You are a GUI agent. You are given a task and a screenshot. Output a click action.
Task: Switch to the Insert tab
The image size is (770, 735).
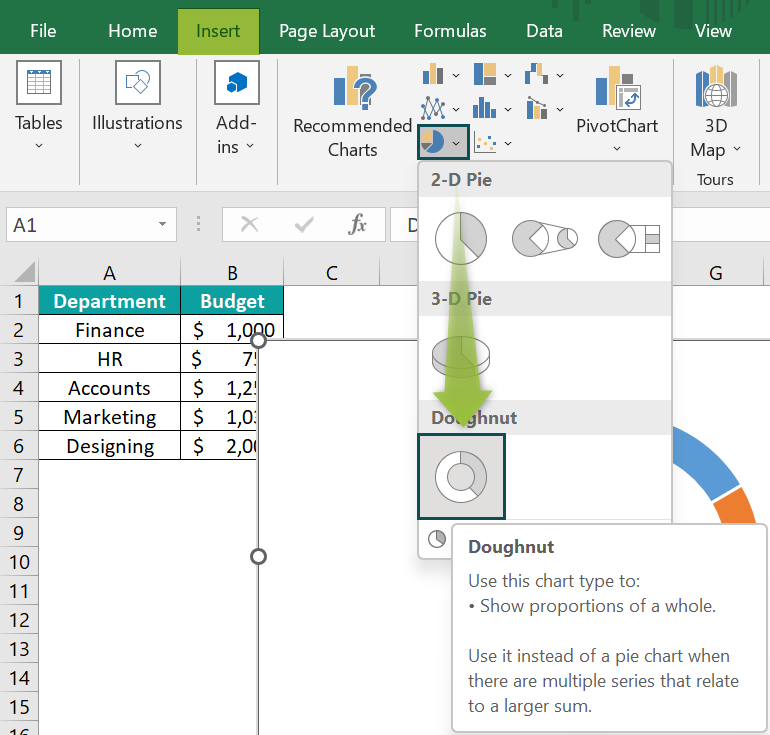(218, 31)
